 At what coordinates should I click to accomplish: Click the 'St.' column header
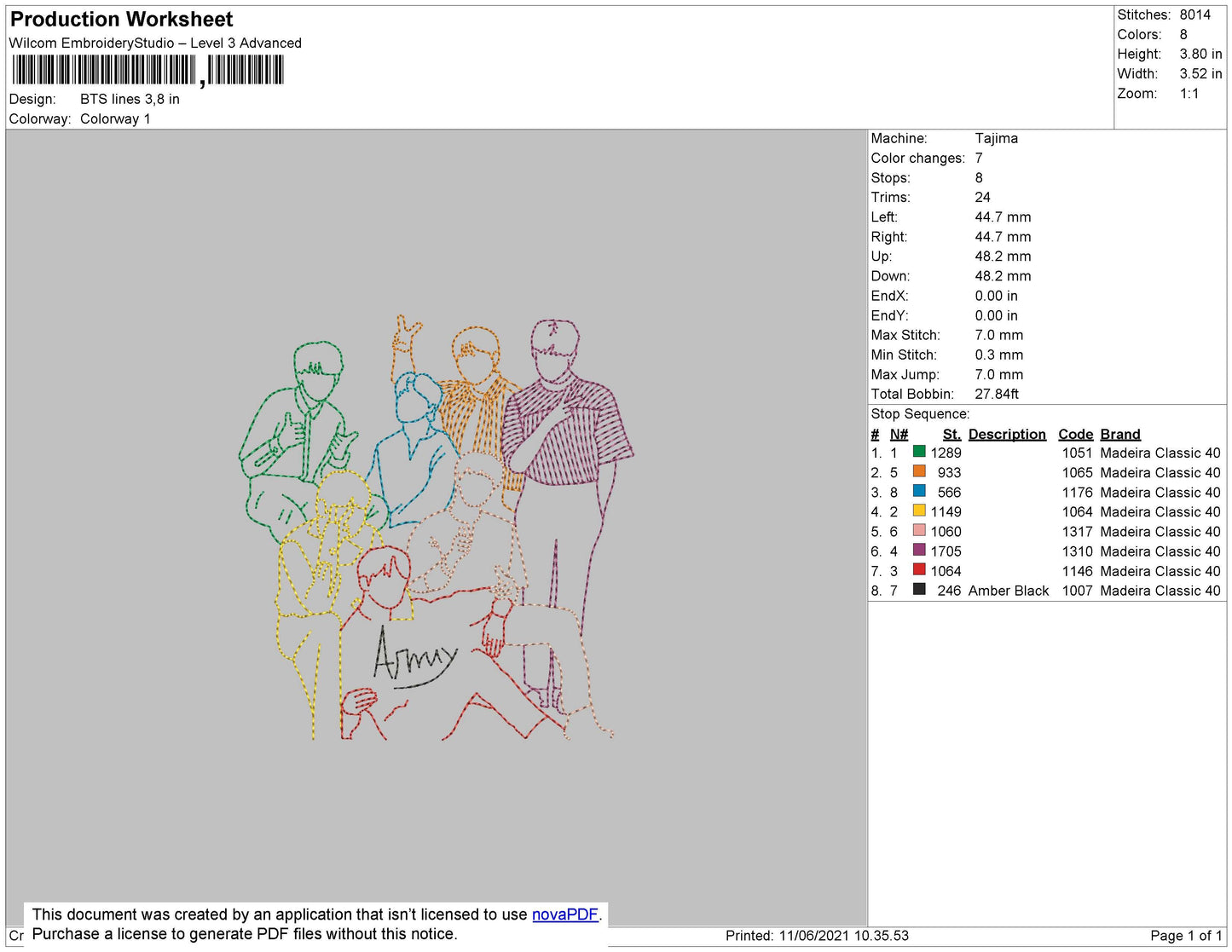point(951,435)
